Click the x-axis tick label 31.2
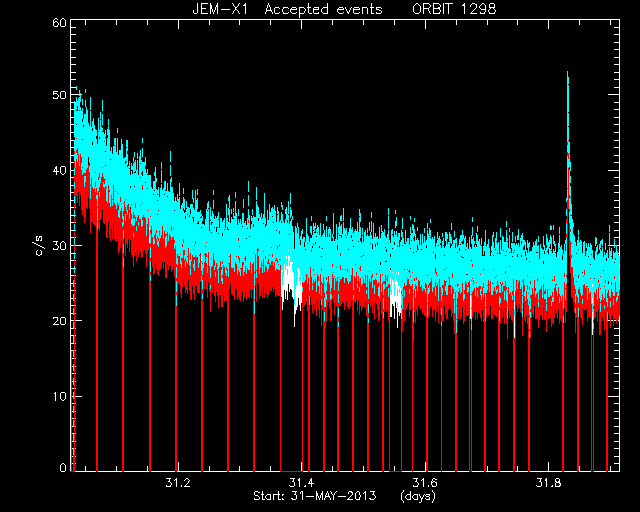Viewport: 640px width, 512px height. [x=178, y=483]
